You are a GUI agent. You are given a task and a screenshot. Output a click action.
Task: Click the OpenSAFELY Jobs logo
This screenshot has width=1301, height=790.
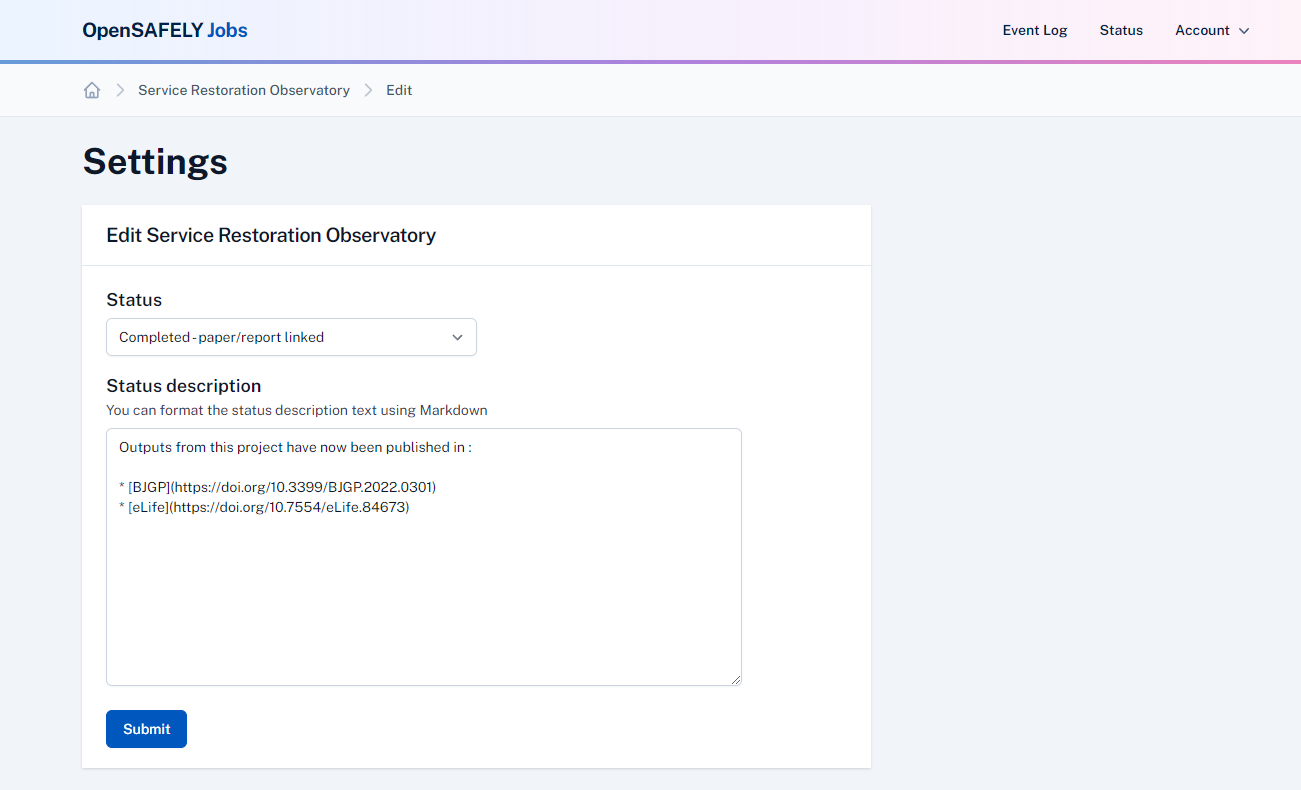(x=165, y=30)
